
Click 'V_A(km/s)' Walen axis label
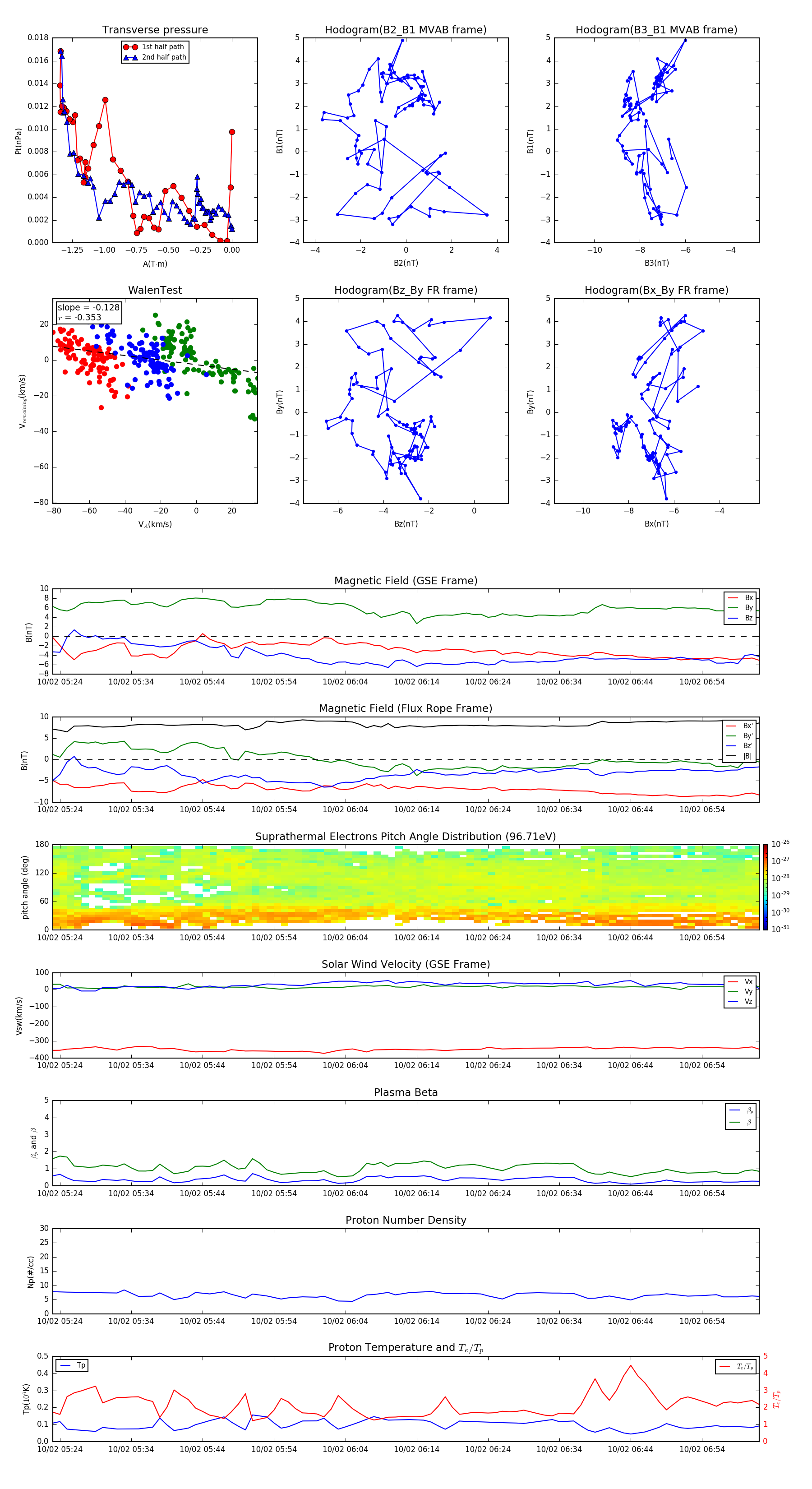pos(155,524)
